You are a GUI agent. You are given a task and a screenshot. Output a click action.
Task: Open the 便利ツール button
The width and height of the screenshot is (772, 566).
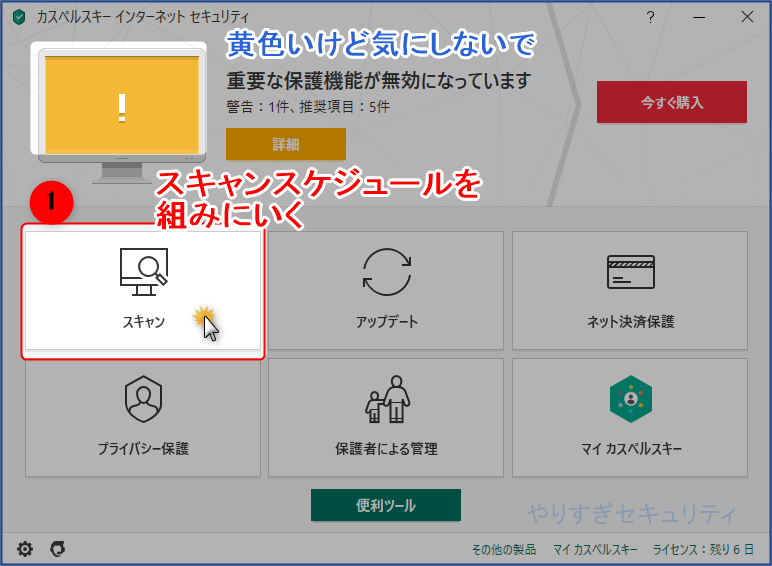386,505
